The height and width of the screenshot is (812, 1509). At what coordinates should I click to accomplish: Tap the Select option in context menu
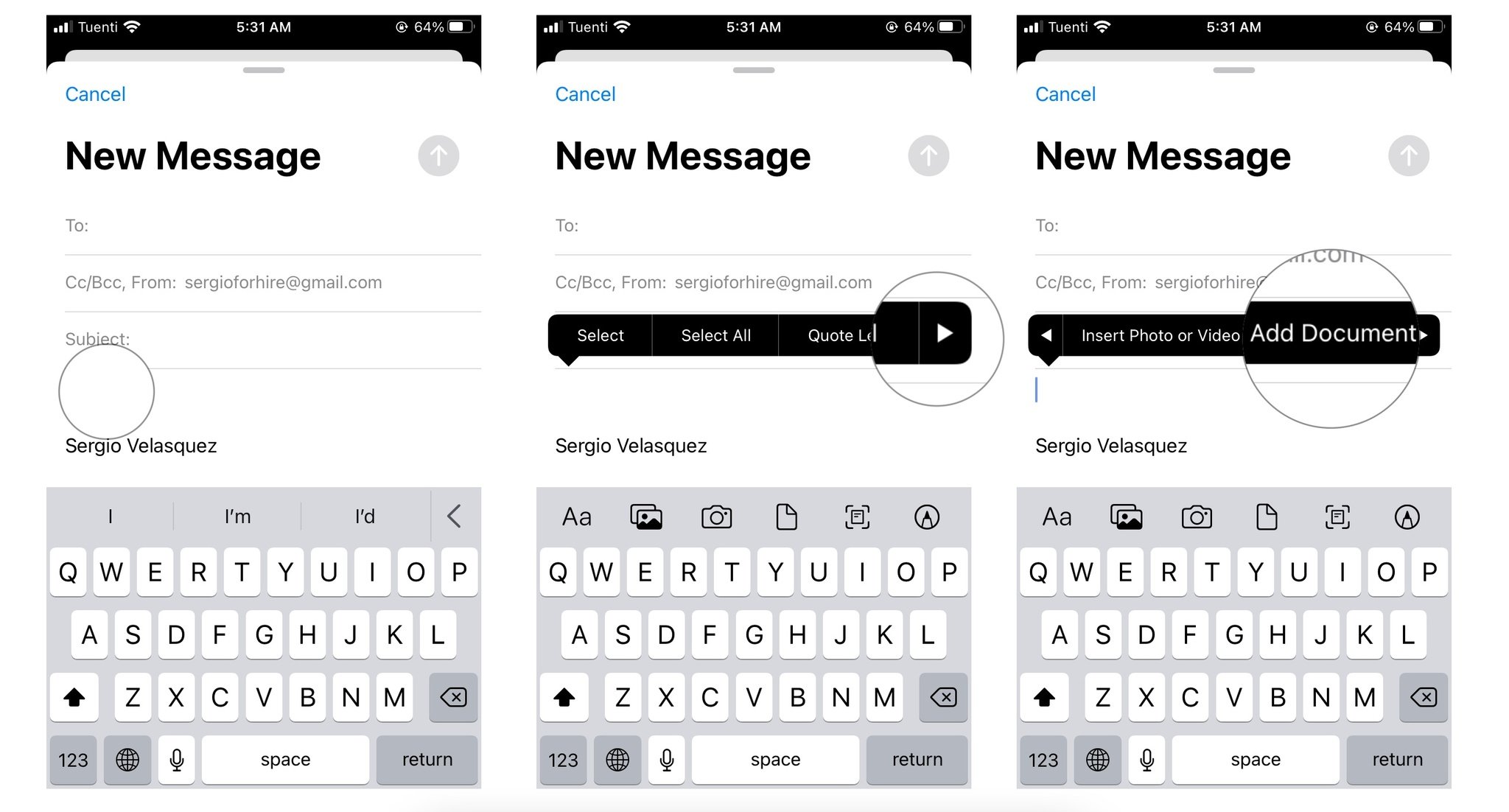[x=598, y=333]
